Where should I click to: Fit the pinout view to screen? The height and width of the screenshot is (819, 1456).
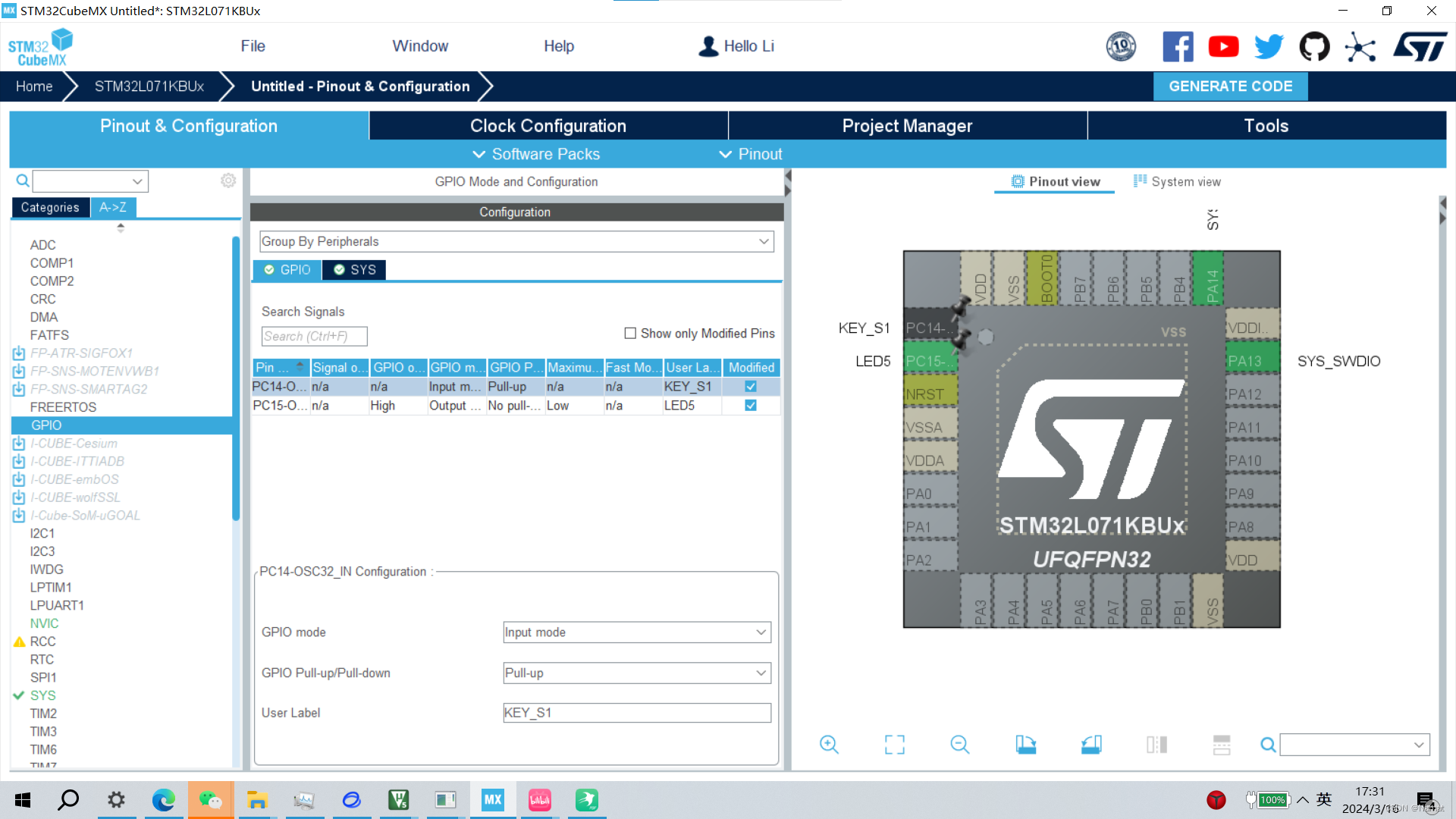(895, 745)
